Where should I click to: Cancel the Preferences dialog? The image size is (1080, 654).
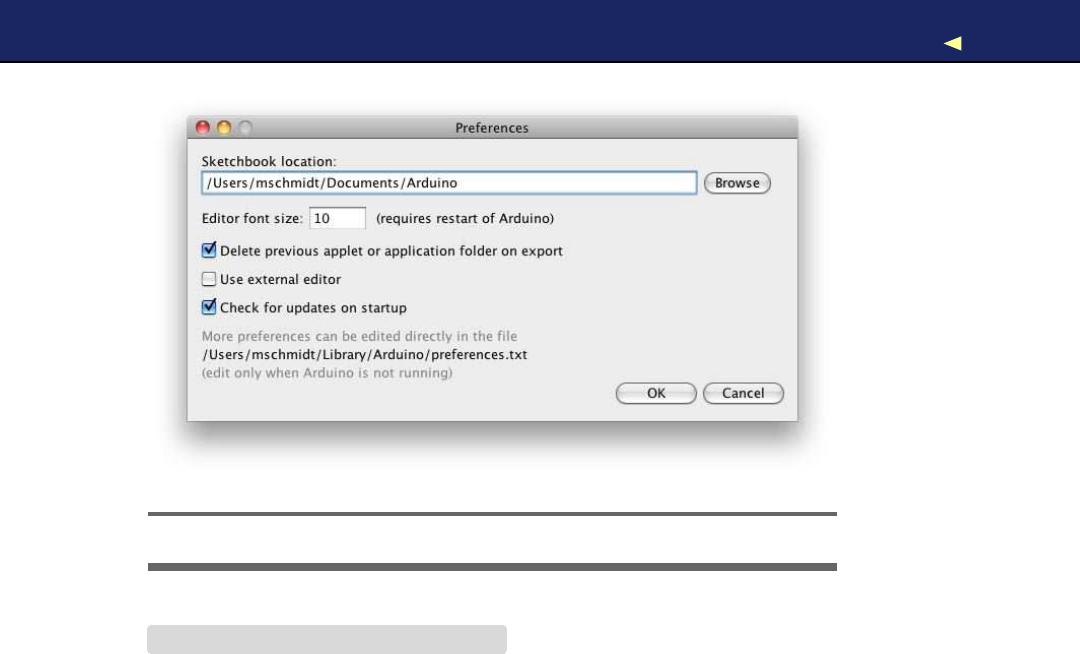[x=743, y=393]
